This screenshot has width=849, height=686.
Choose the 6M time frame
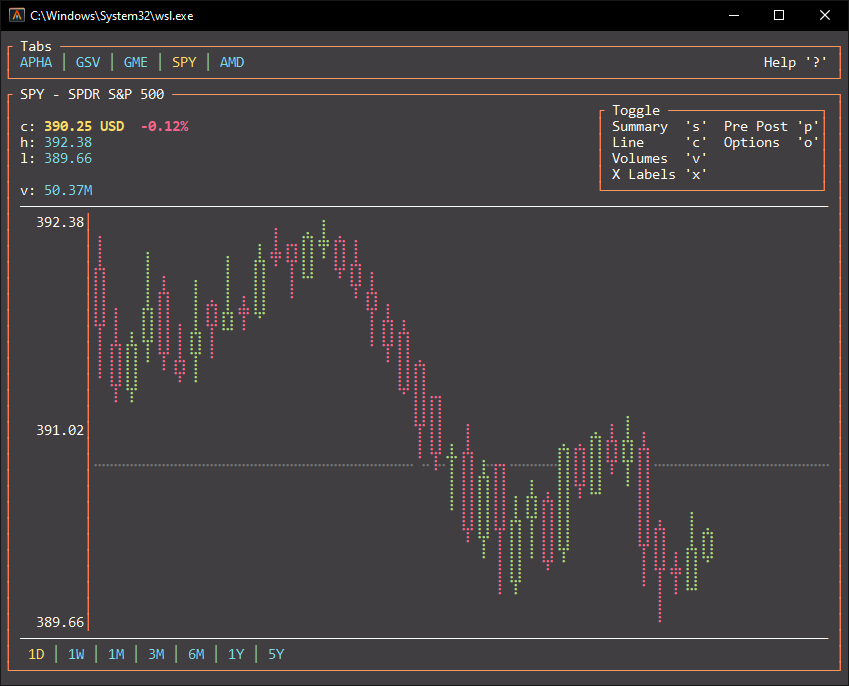(x=196, y=654)
